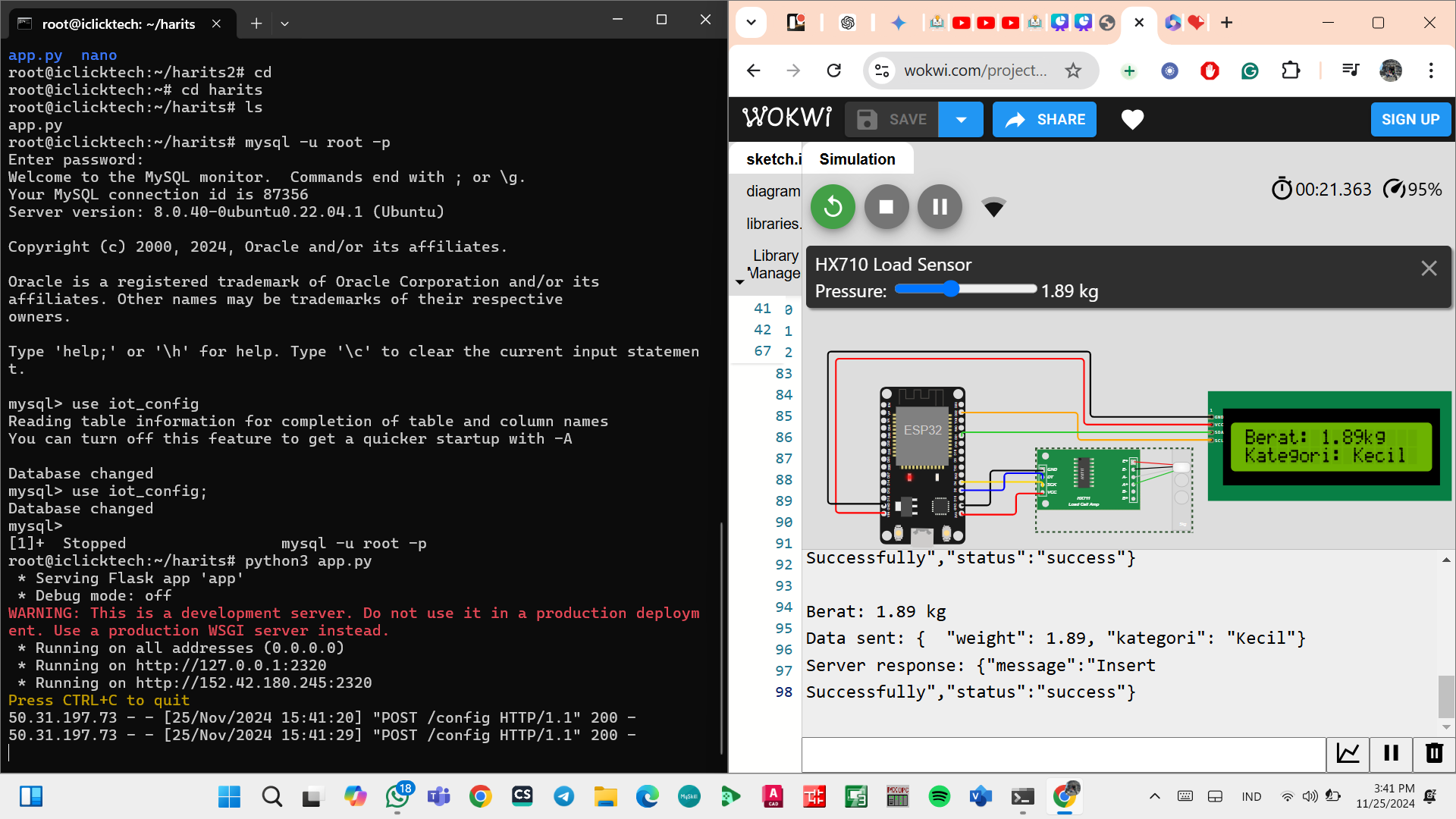Open the Chrome three-dot menu
The width and height of the screenshot is (1456, 819).
coord(1431,71)
